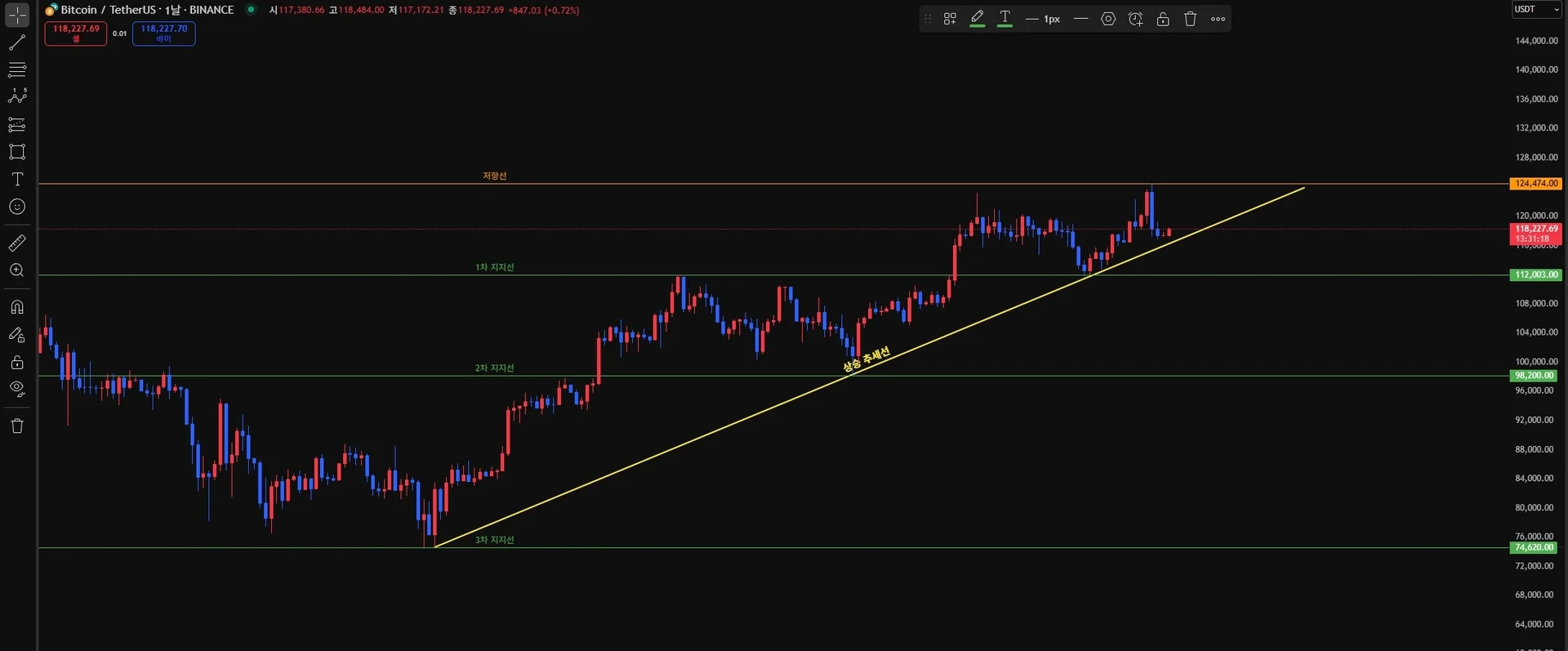Open the emoji and icons tool

pos(17,207)
